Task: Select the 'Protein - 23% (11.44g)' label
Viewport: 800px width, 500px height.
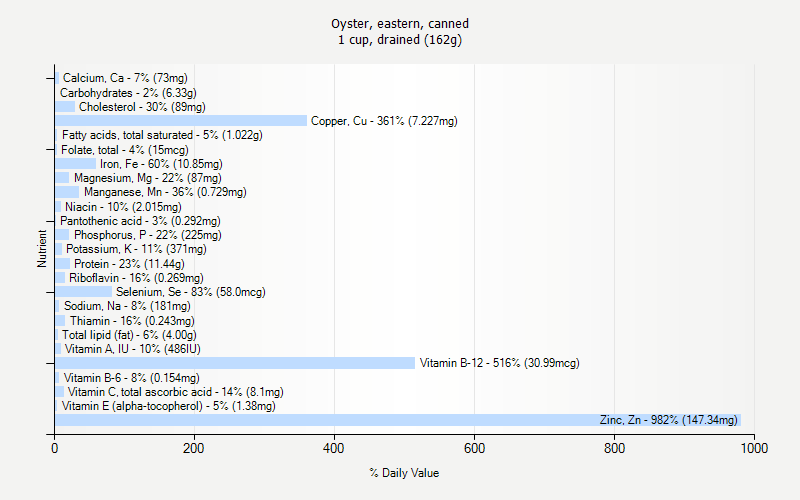Action: tap(129, 264)
